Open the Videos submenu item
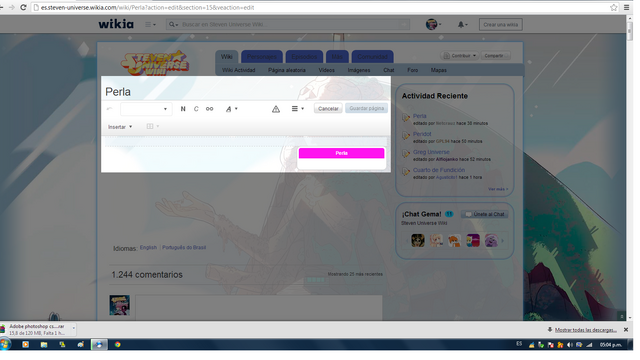Viewport: 640px width, 360px height. pos(327,70)
